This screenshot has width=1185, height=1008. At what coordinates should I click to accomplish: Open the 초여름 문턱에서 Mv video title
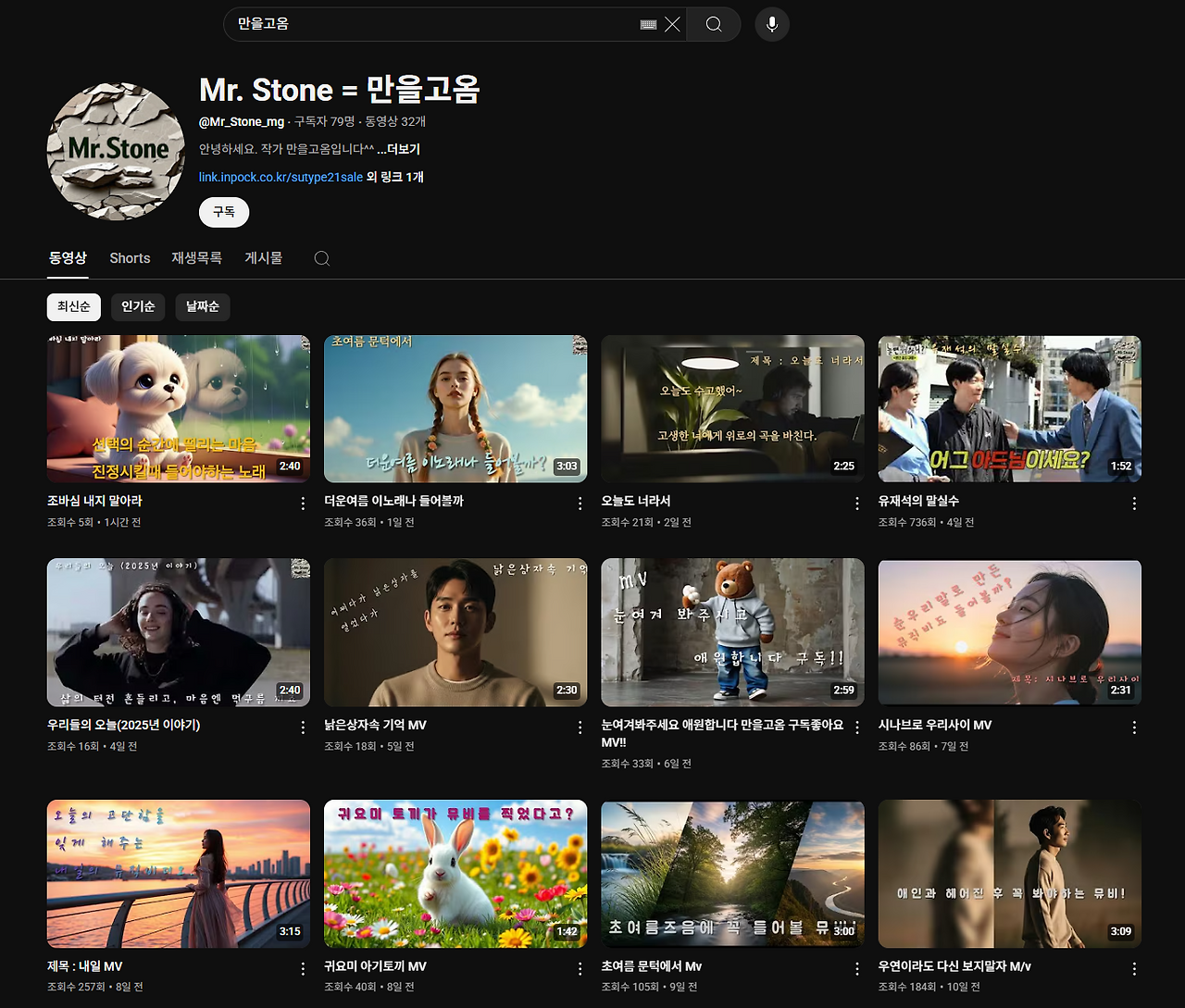(x=652, y=966)
